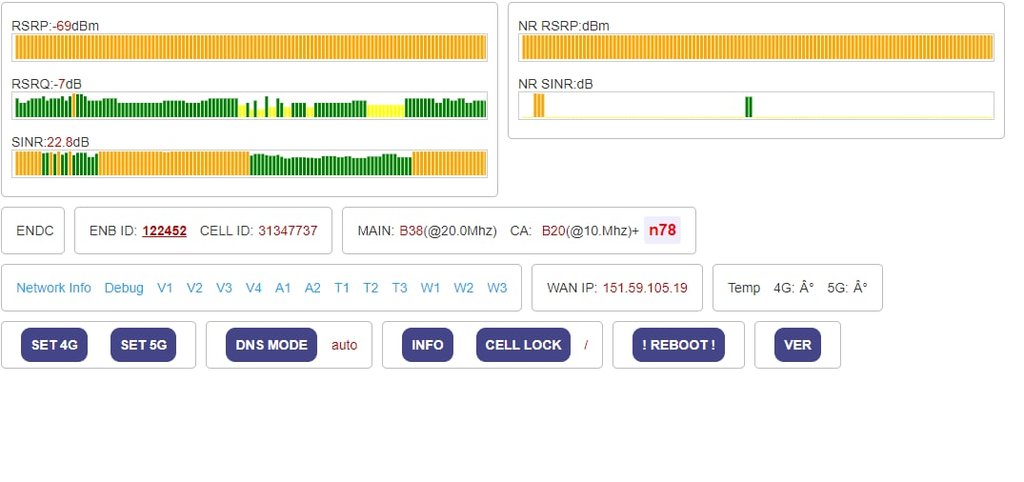The width and height of the screenshot is (1024, 482).
Task: Open the W1 link
Action: pyautogui.click(x=430, y=287)
